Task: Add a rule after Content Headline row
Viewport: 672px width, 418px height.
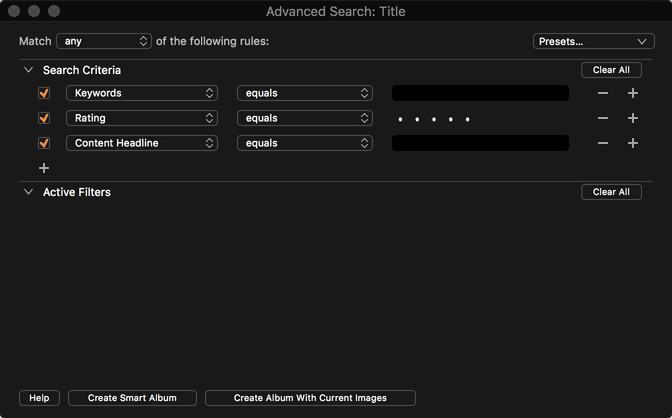Action: (x=633, y=143)
